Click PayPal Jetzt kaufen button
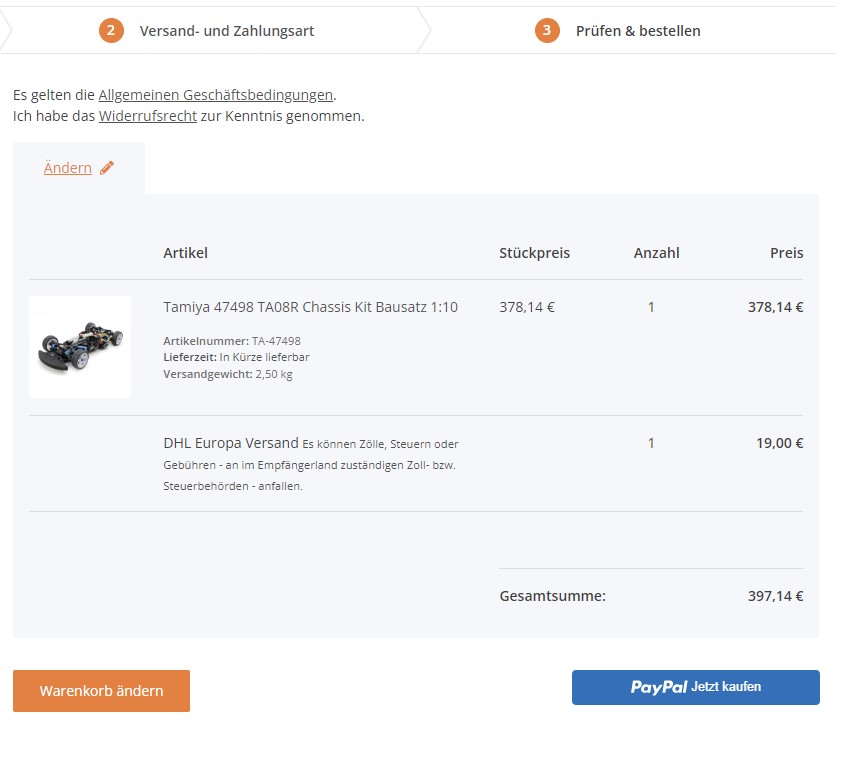 coord(696,687)
